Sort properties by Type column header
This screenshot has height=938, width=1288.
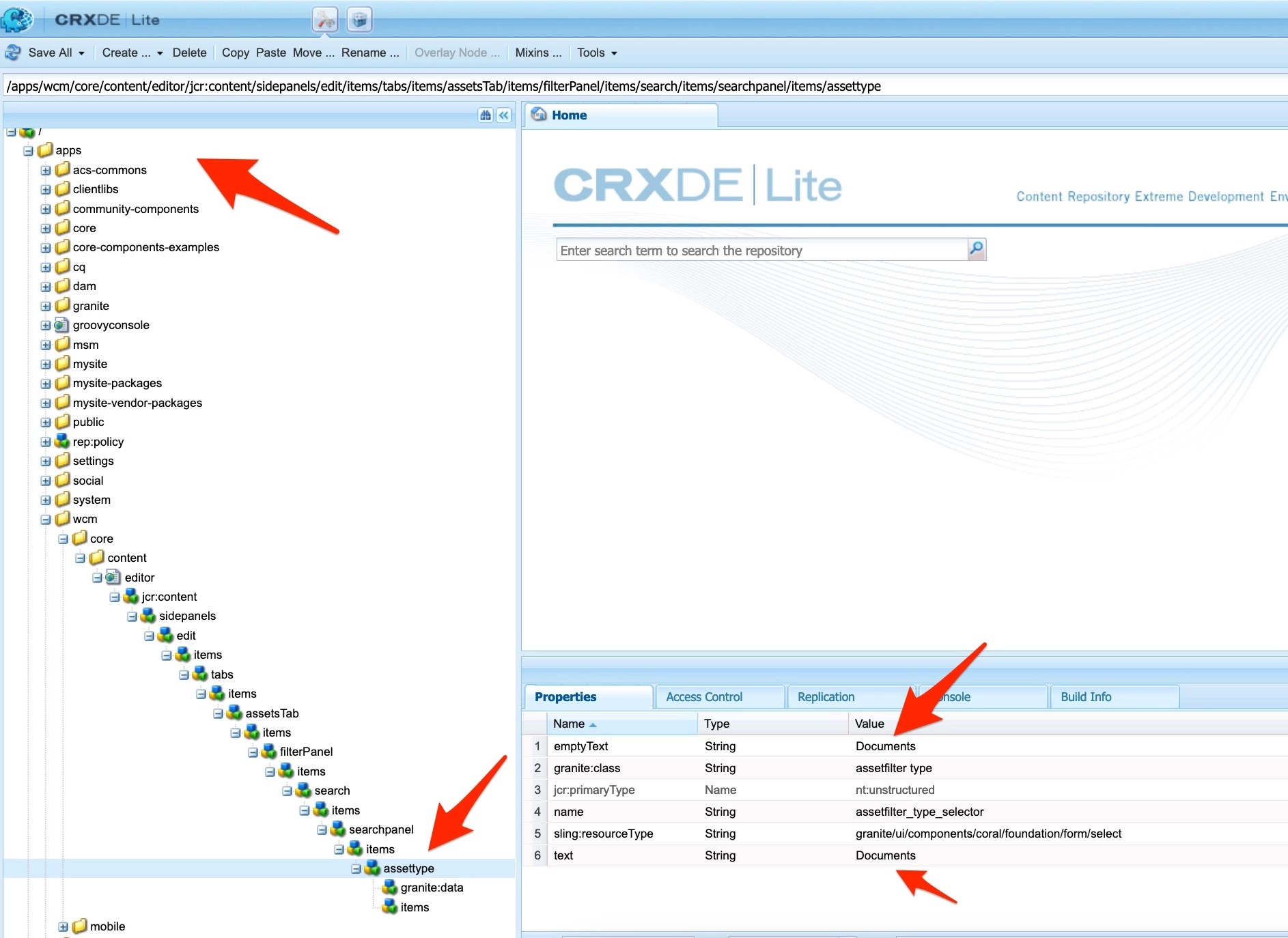pos(772,723)
